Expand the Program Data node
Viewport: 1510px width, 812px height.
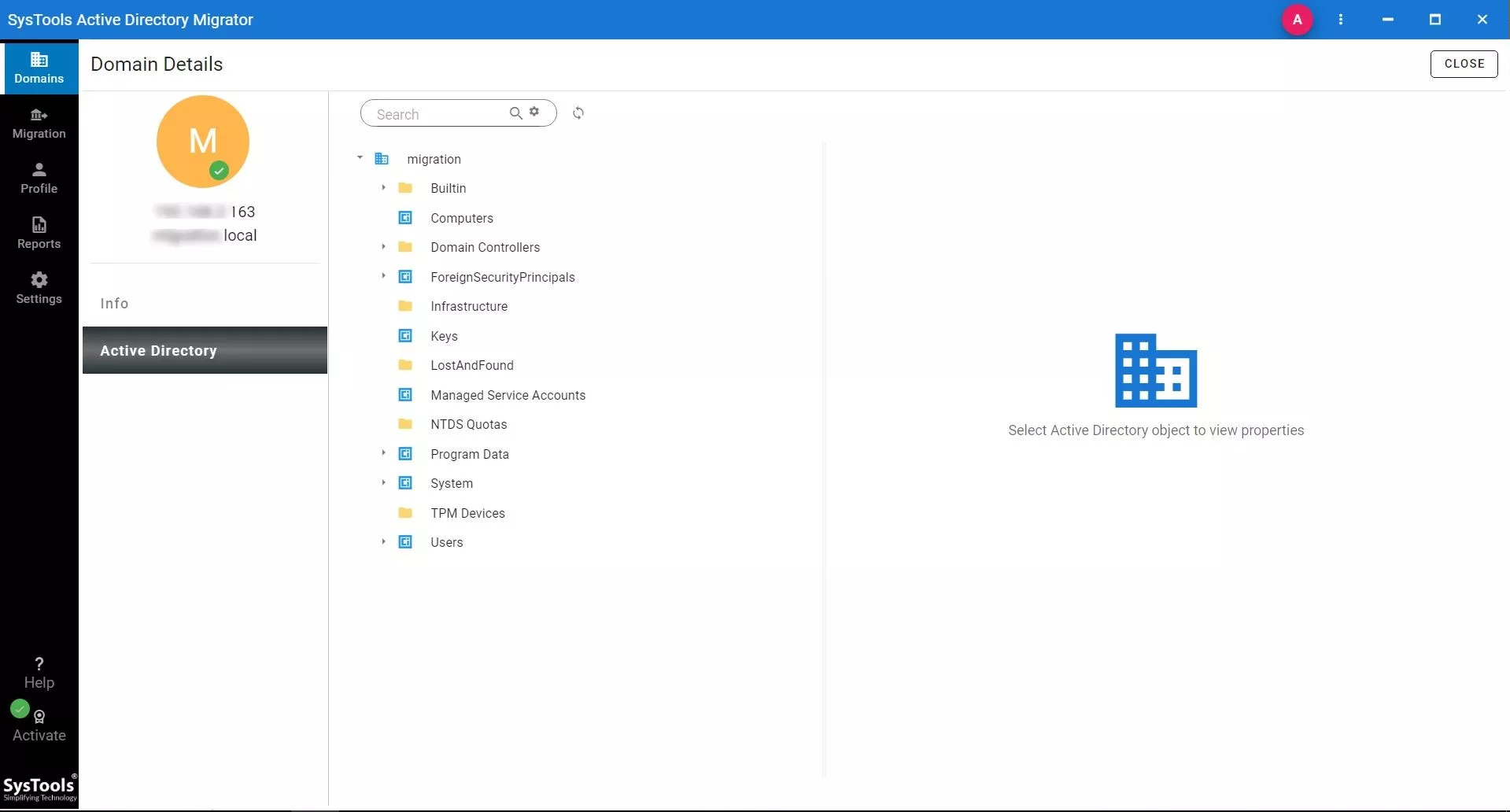[383, 453]
